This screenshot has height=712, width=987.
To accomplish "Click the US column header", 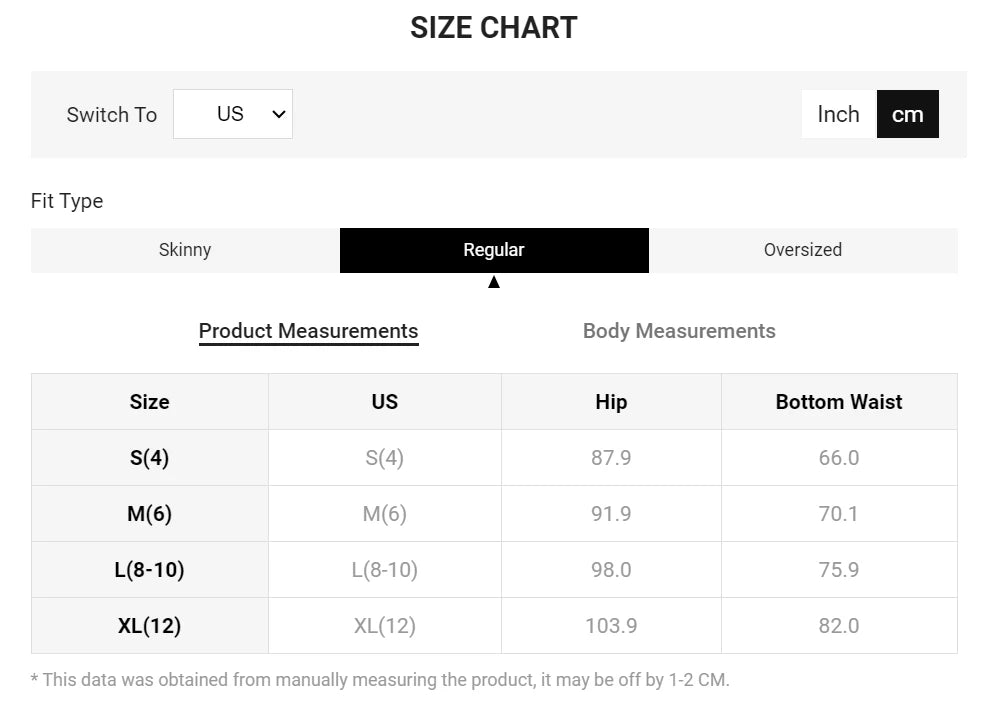I will [385, 402].
